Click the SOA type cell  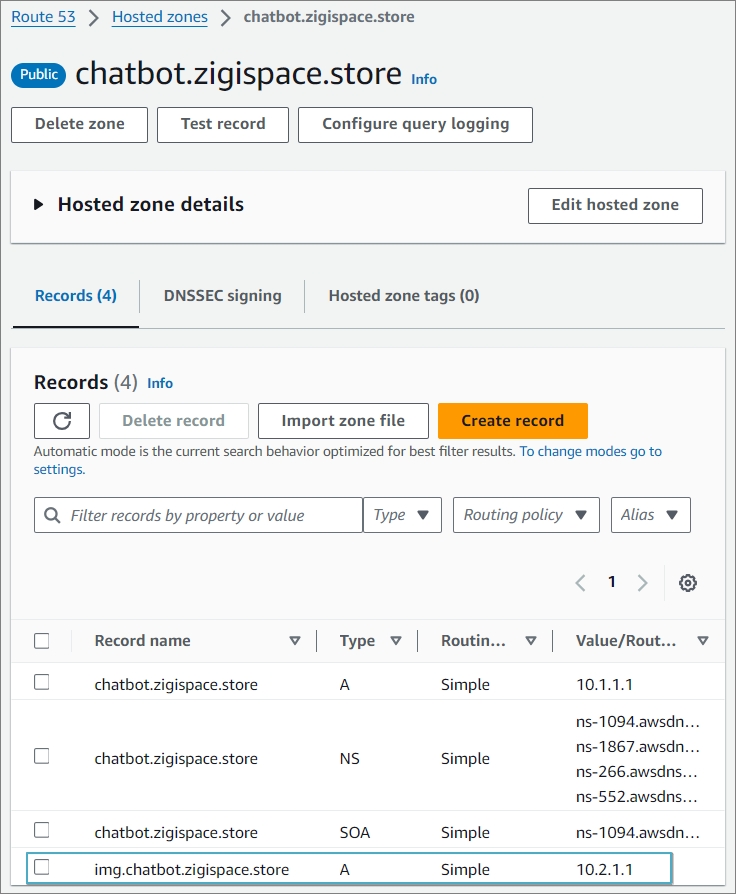(355, 832)
